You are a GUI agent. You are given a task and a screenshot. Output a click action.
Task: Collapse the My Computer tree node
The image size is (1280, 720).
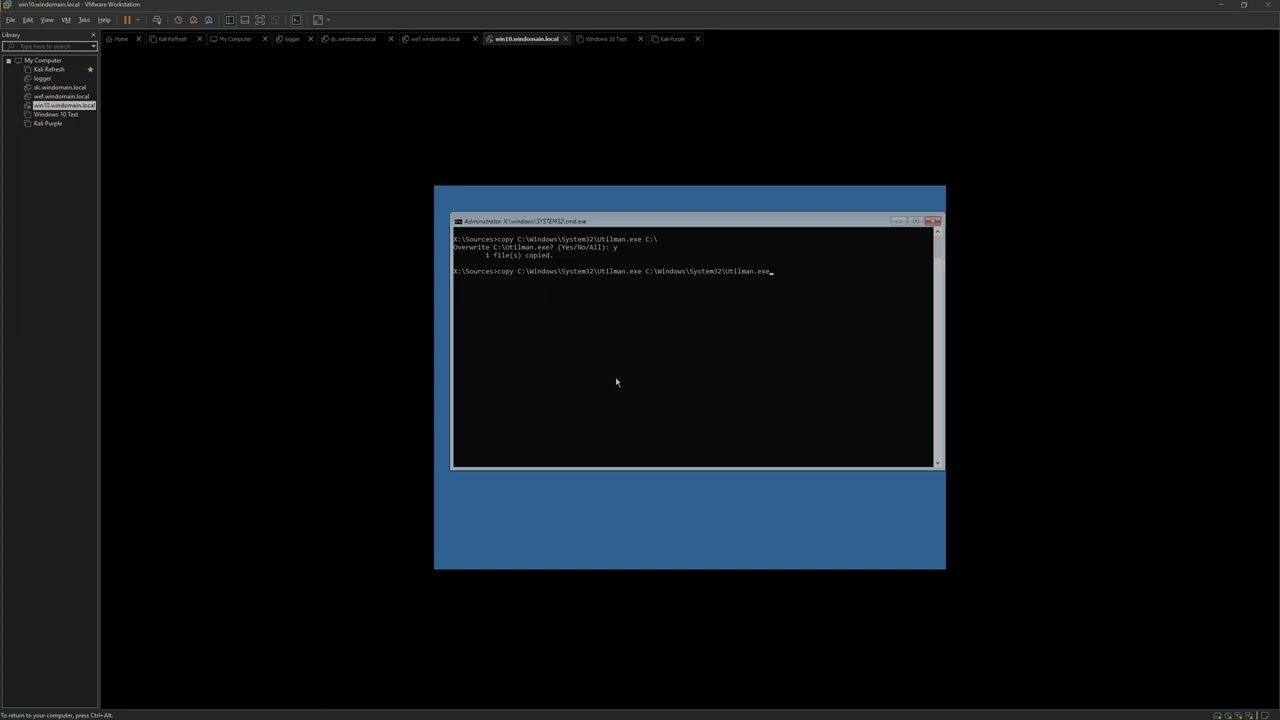click(x=8, y=60)
